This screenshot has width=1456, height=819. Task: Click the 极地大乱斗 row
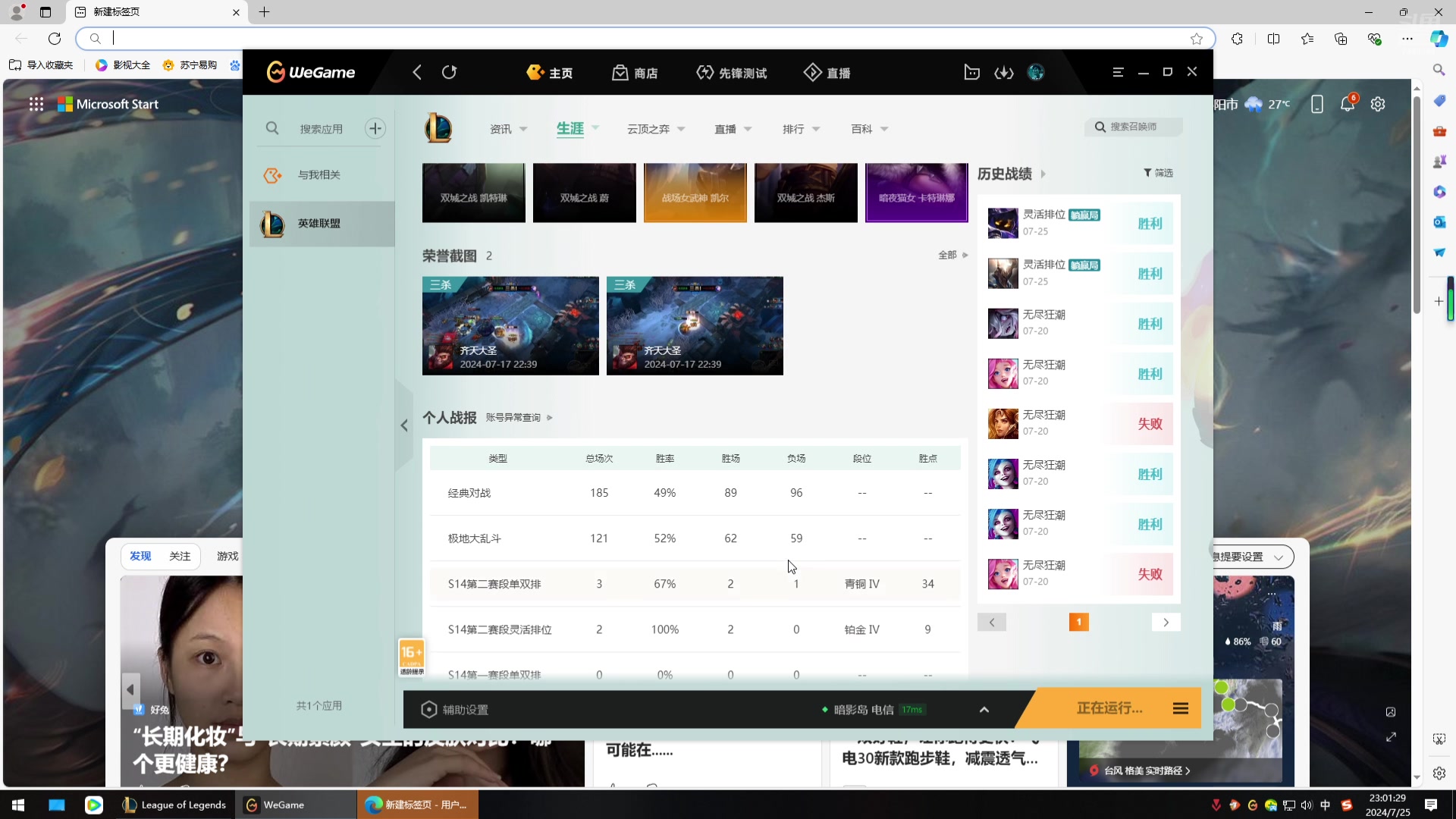point(695,538)
